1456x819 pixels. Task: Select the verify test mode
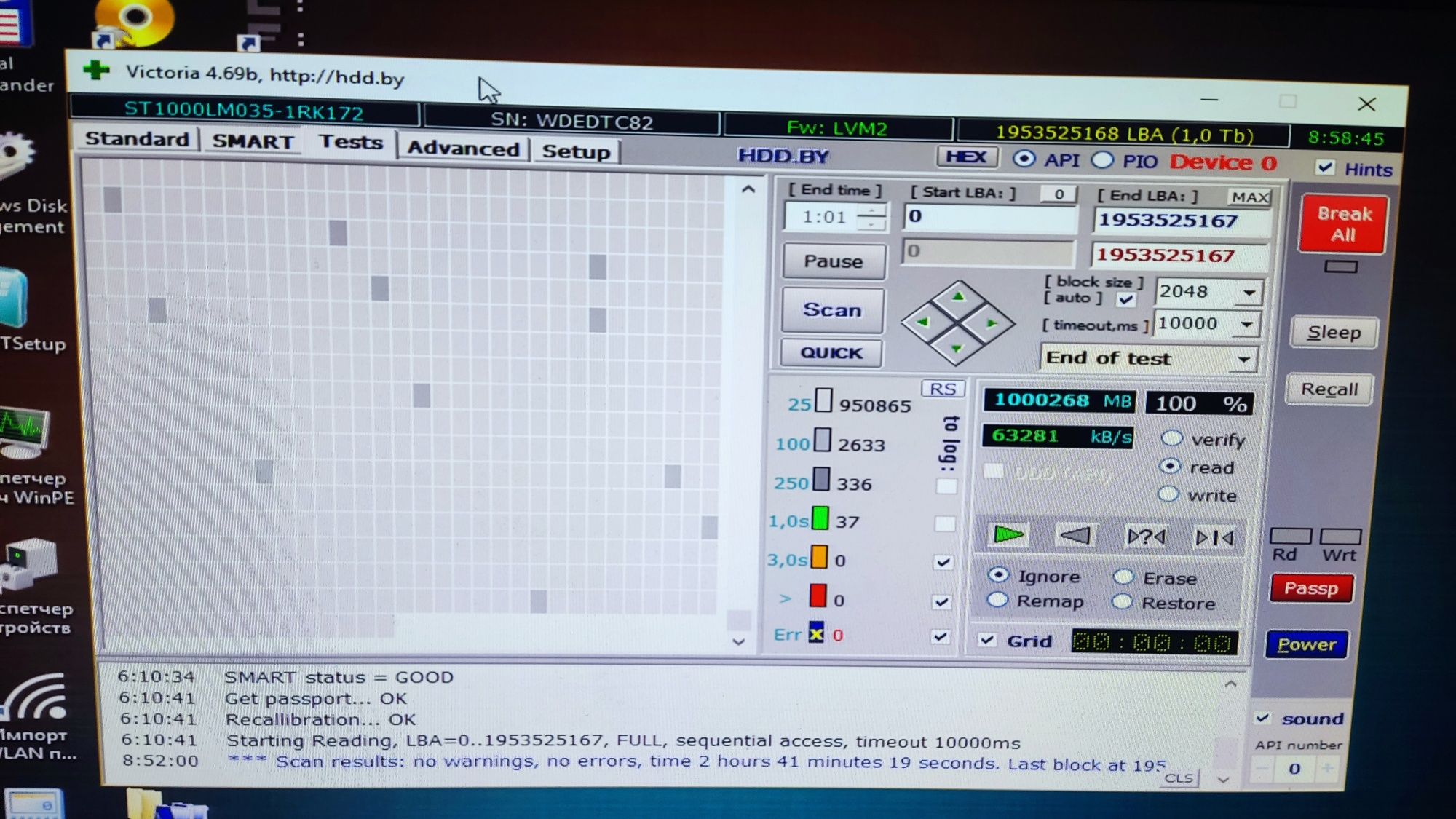(x=1171, y=438)
